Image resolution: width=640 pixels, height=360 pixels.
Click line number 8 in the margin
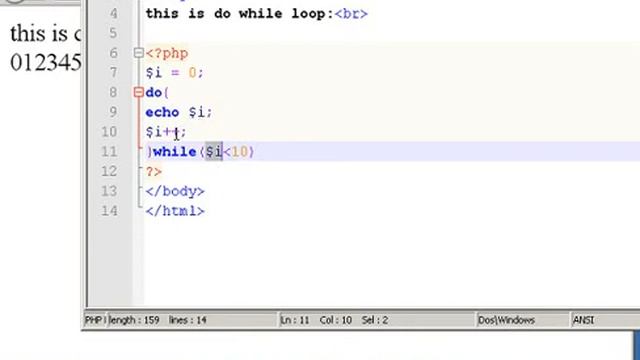[x=113, y=92]
